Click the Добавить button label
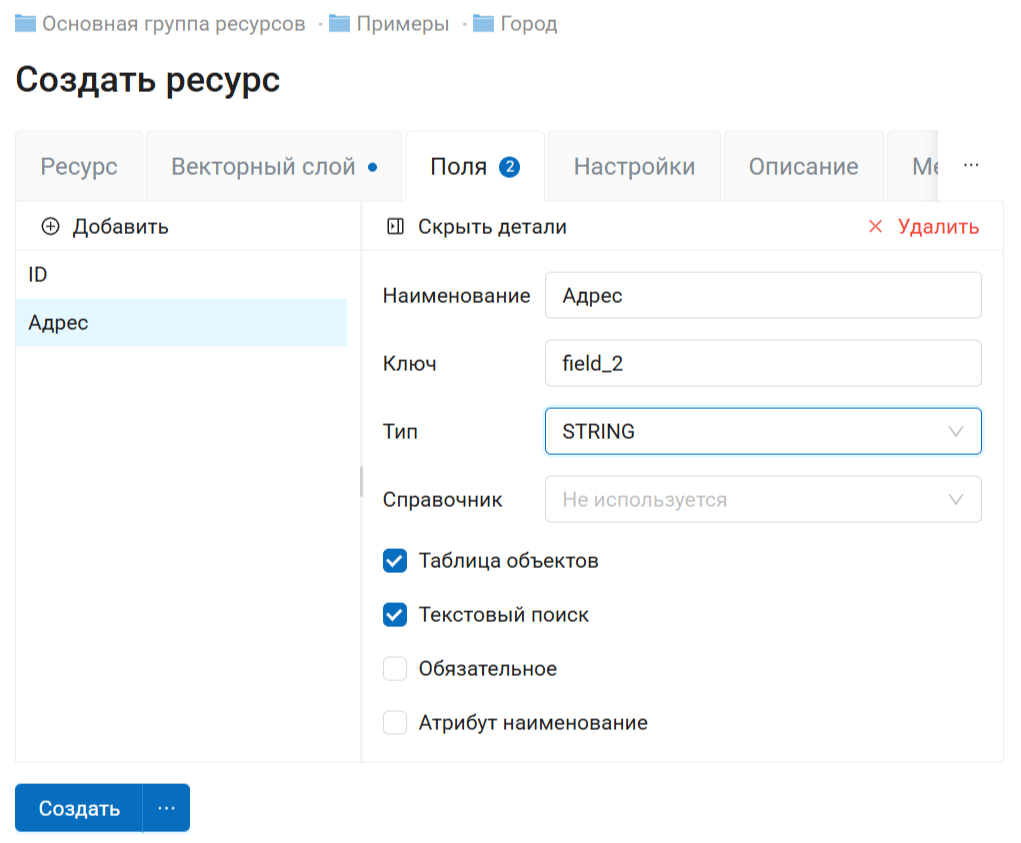 (x=120, y=227)
